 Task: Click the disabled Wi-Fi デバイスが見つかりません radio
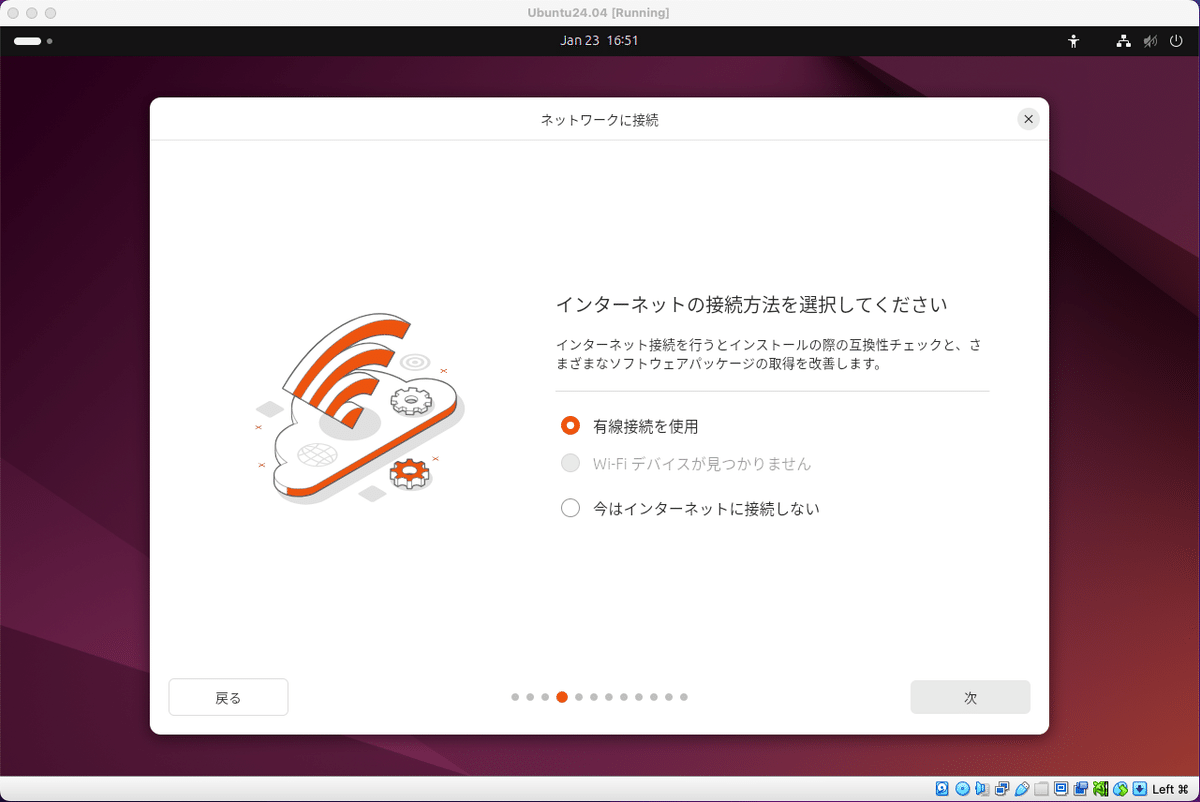571,464
